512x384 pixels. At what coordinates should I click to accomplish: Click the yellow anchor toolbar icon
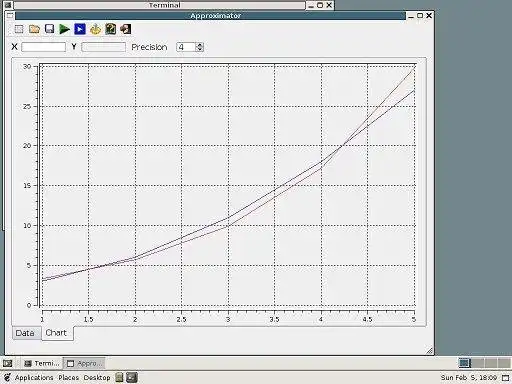tap(95, 29)
